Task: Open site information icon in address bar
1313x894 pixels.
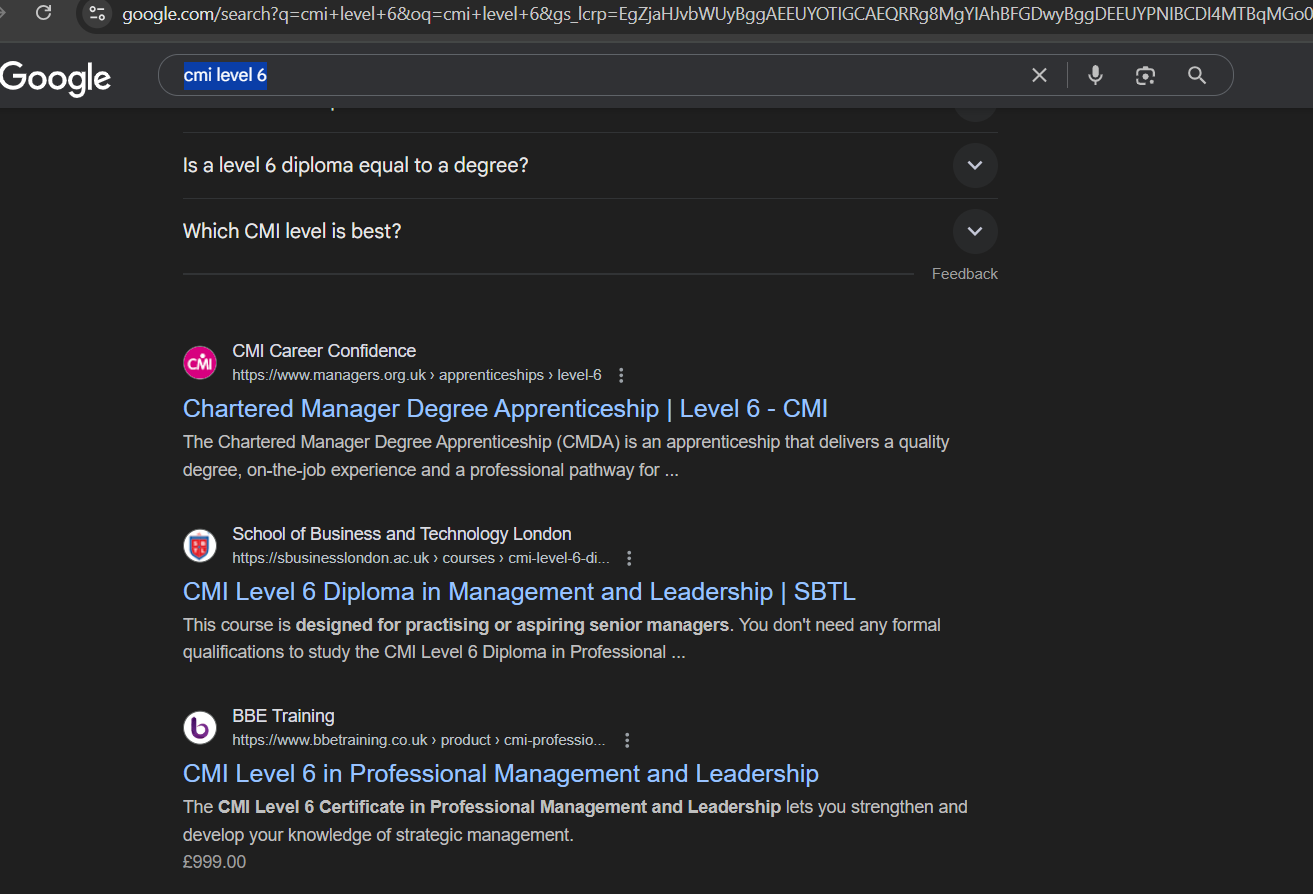Action: (96, 14)
